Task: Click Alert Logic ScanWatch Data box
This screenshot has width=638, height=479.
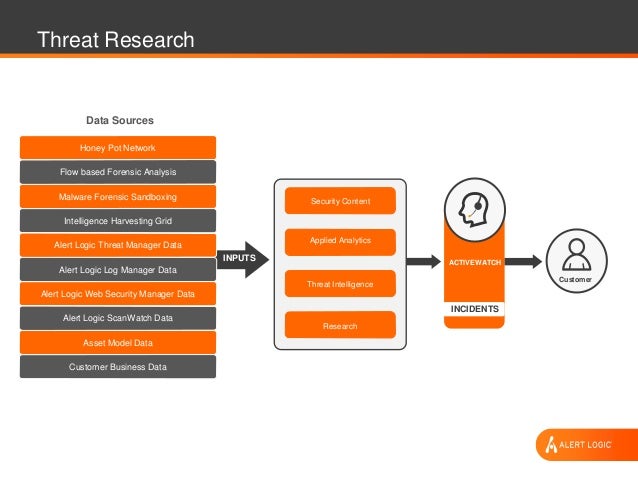Action: 118,318
